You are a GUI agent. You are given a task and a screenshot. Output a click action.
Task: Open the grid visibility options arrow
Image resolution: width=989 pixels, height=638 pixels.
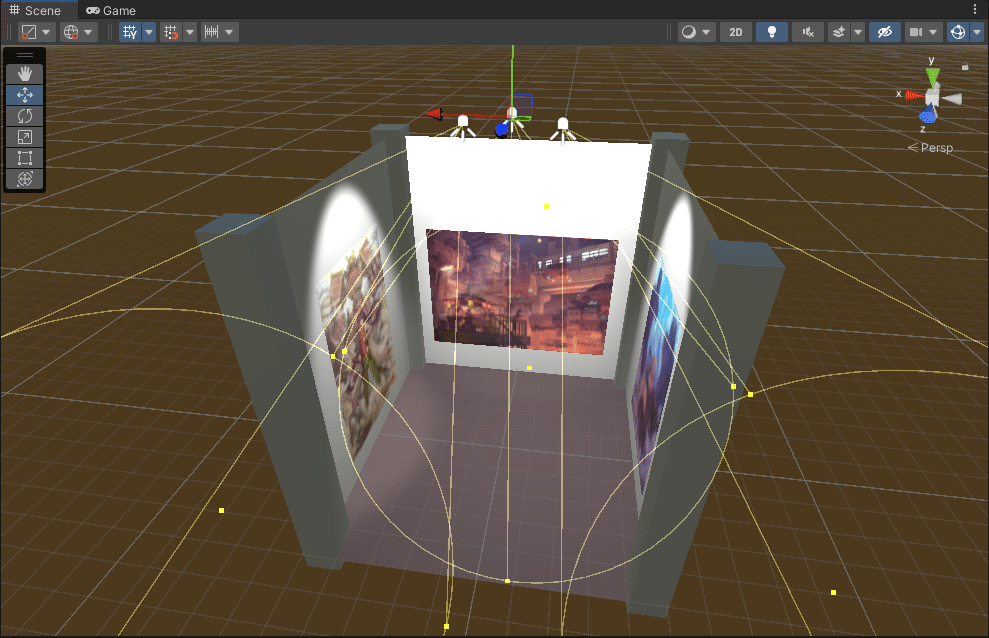pos(149,32)
